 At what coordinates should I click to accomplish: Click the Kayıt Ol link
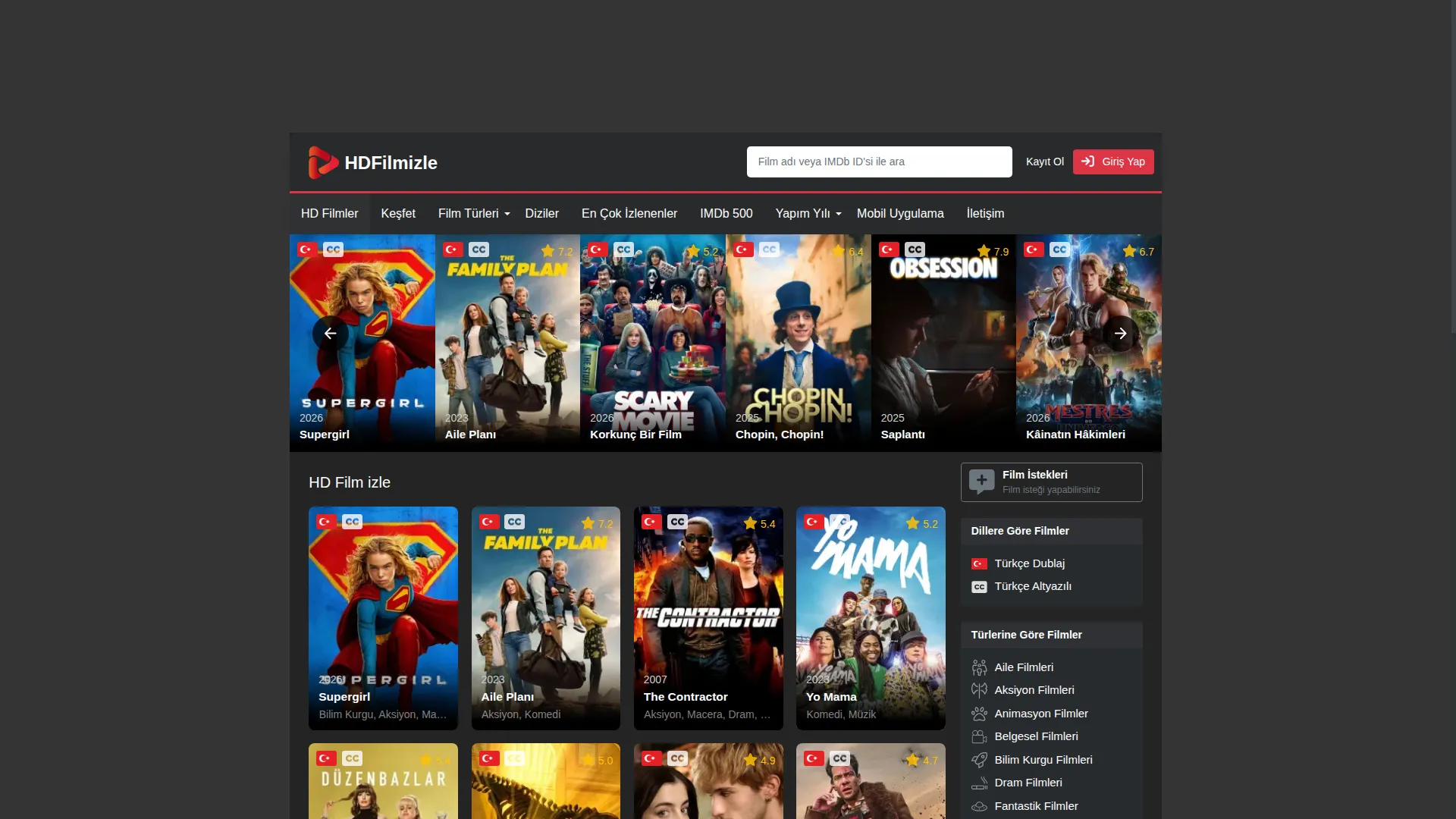(x=1044, y=162)
